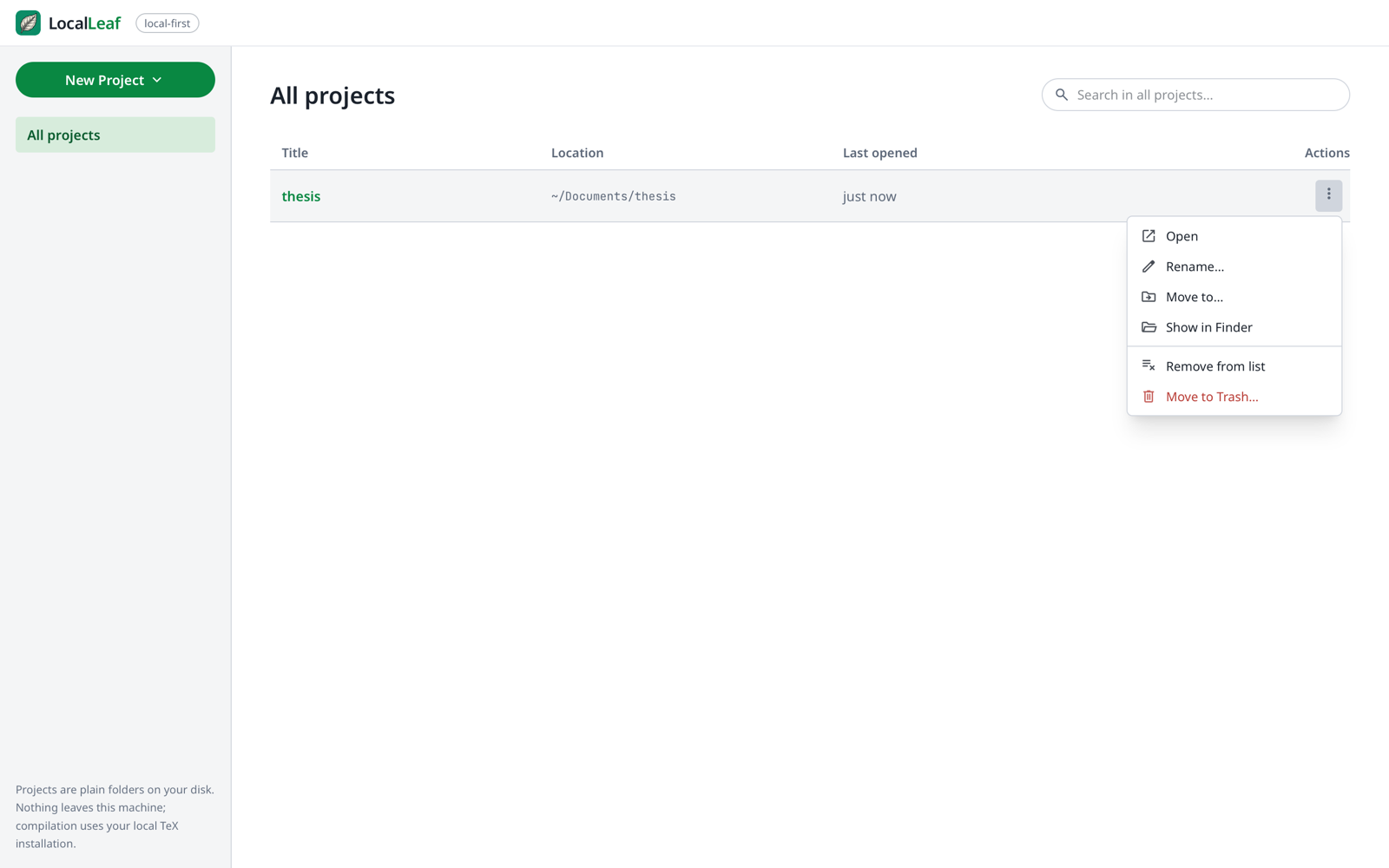Choose Remove from list menu entry
Viewport: 1389px width, 868px height.
[1234, 366]
